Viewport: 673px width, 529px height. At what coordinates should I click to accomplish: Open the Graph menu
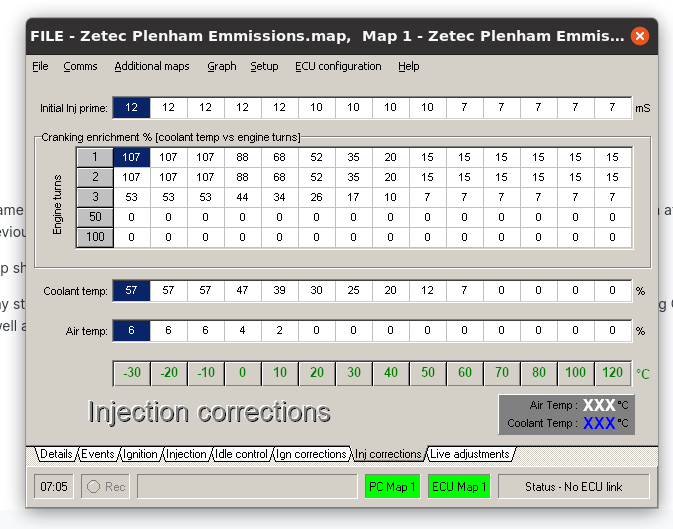click(222, 66)
